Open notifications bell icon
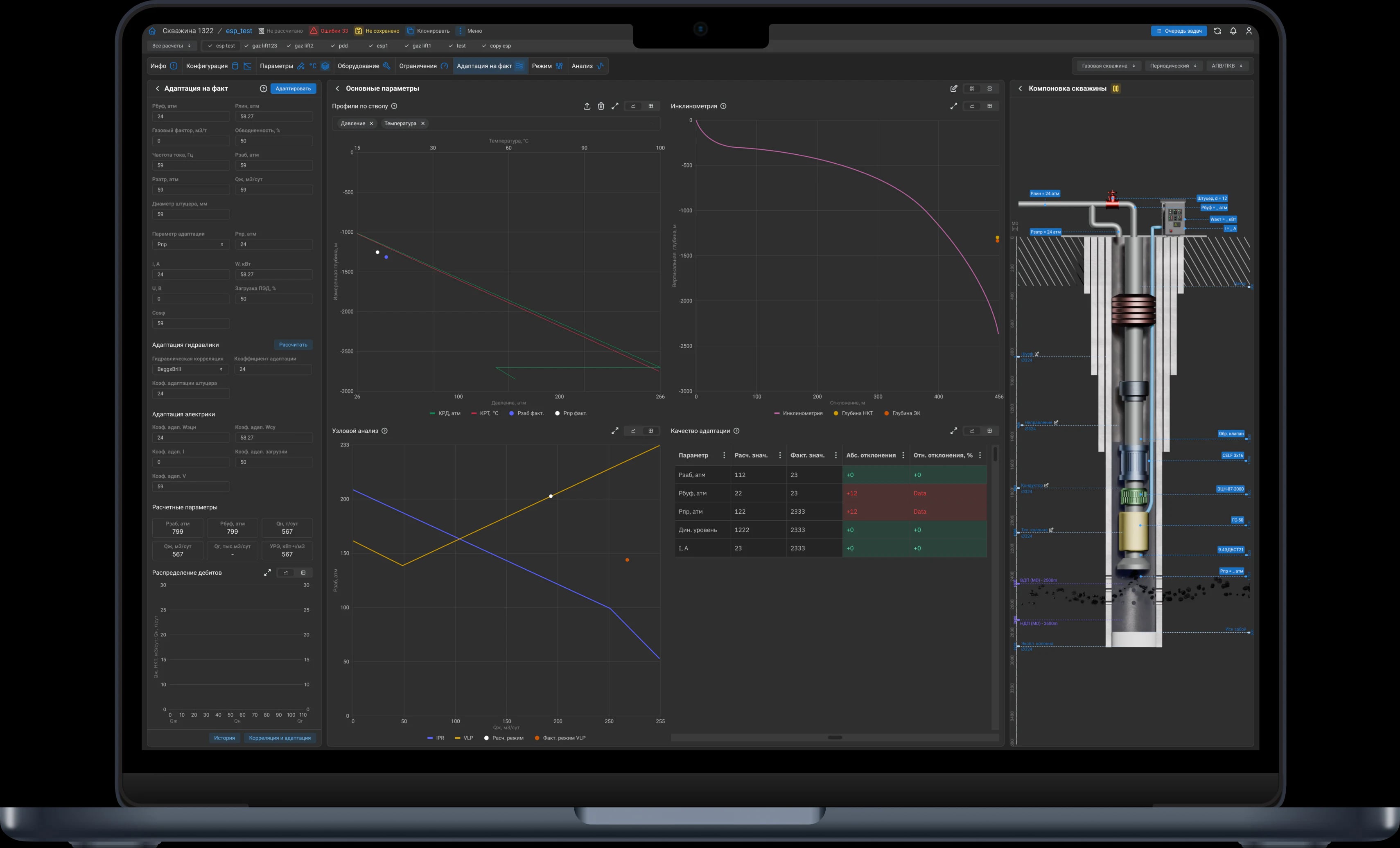This screenshot has height=848, width=1400. point(1233,31)
